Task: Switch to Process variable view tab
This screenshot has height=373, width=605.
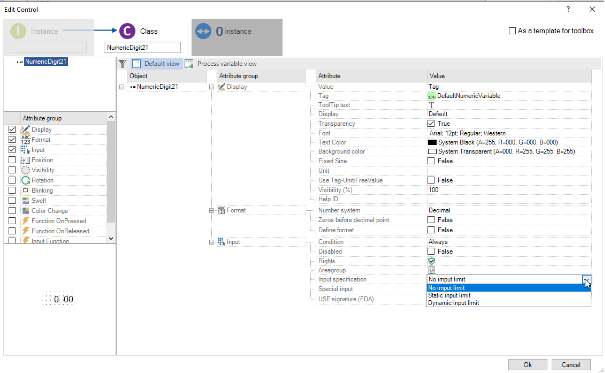Action: (221, 64)
